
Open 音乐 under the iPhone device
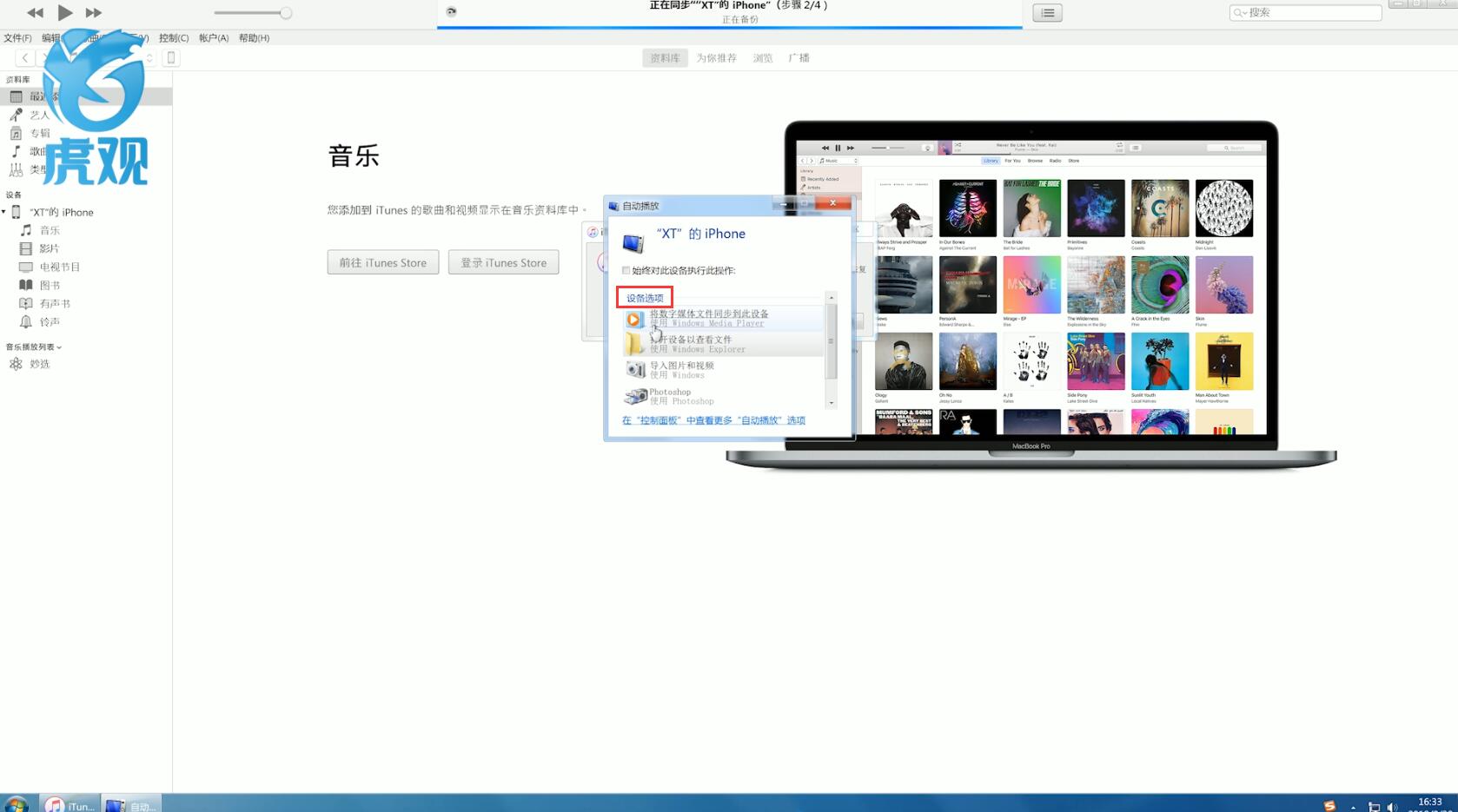click(x=50, y=230)
